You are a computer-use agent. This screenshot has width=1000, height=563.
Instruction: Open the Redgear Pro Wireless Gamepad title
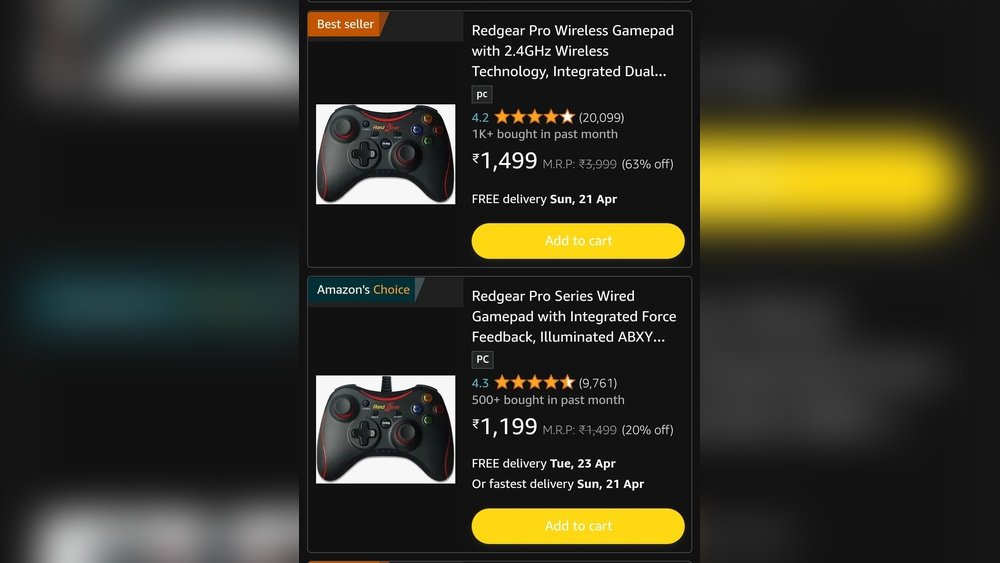coord(572,51)
